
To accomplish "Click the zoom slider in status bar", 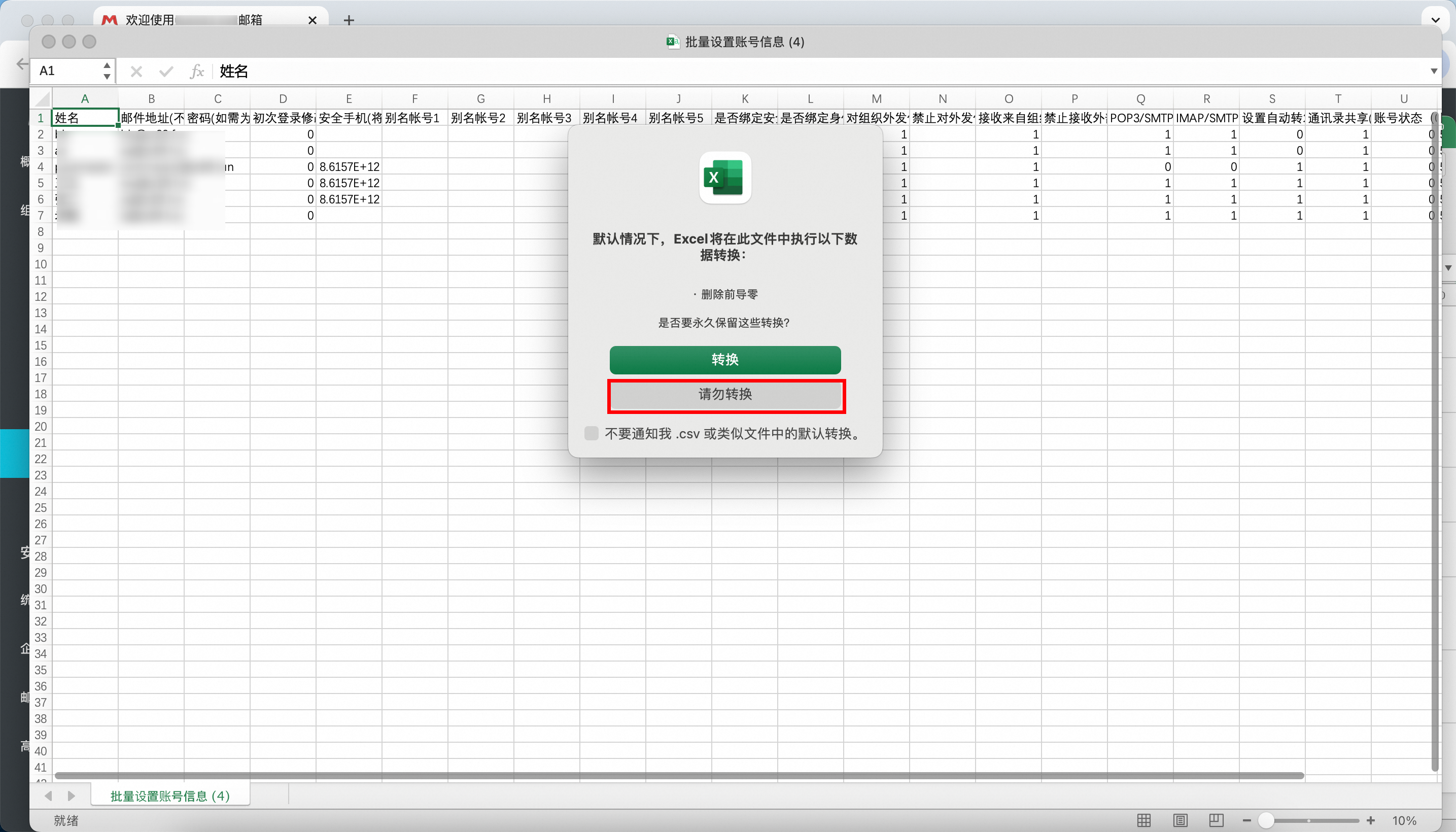I will (1308, 820).
